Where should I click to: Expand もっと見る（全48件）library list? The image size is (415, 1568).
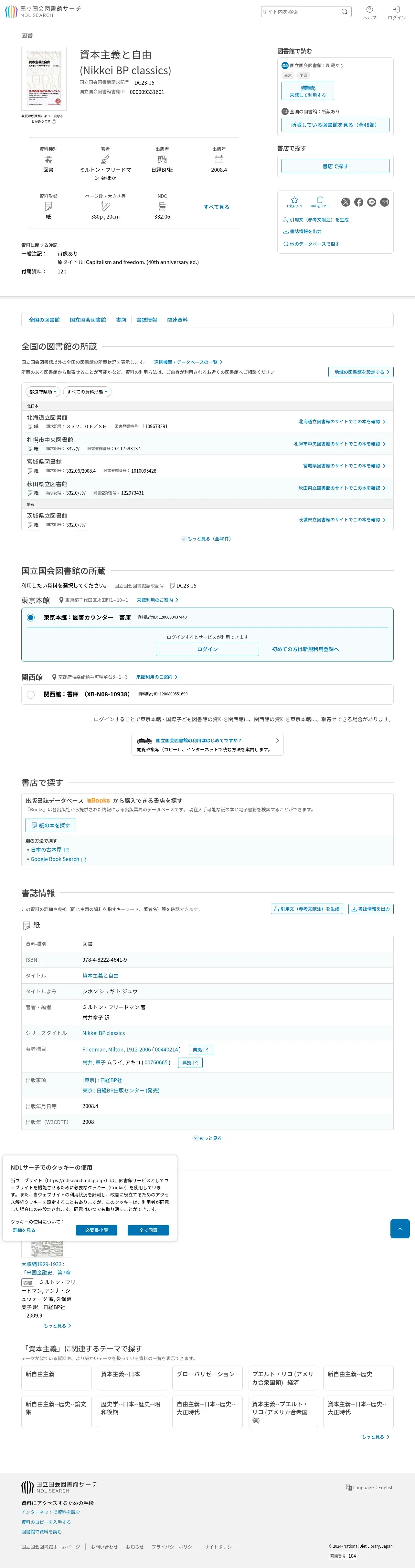(x=207, y=539)
